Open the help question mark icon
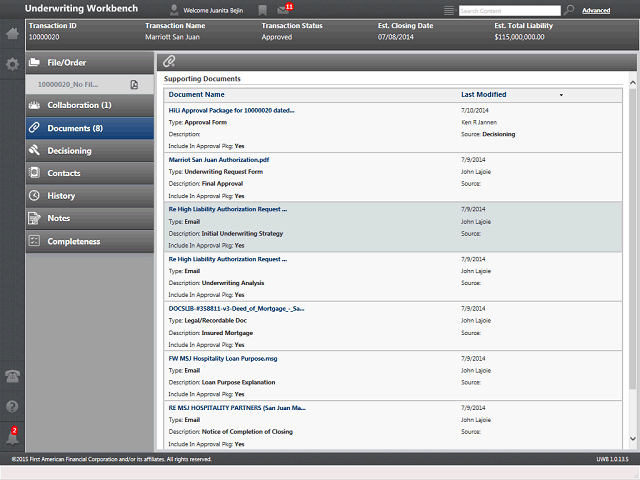Viewport: 640px width, 480px height. coord(12,407)
